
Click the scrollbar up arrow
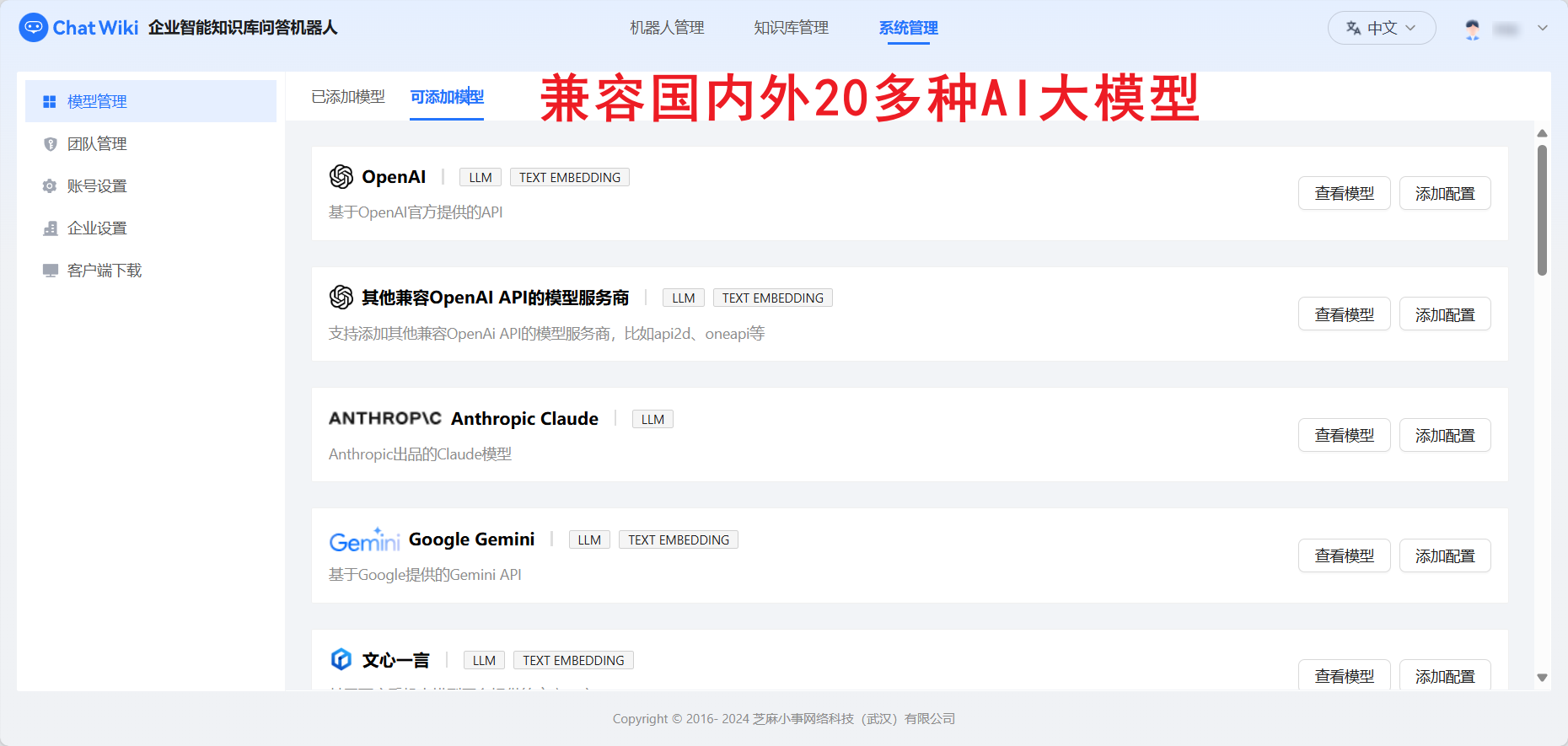point(1542,133)
